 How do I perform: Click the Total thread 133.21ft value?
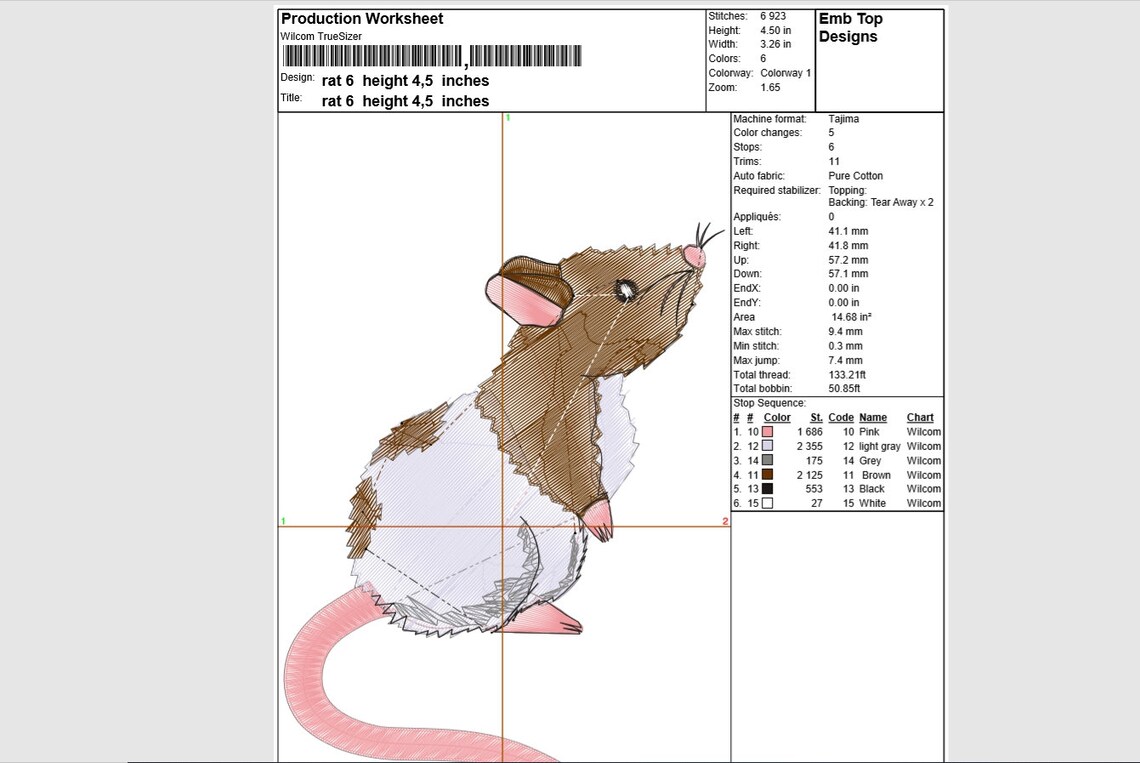[x=848, y=374]
